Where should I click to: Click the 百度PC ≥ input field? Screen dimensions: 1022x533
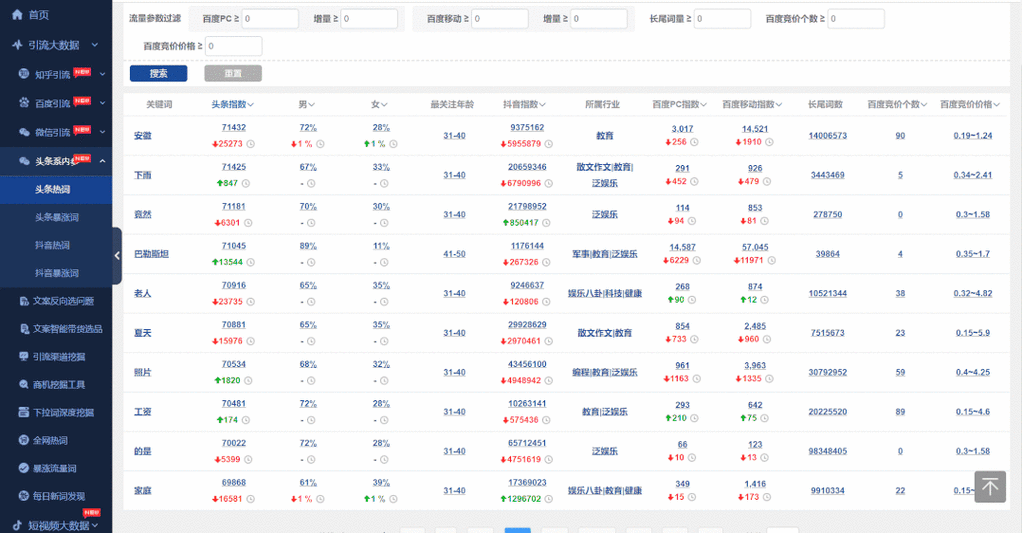(270, 19)
